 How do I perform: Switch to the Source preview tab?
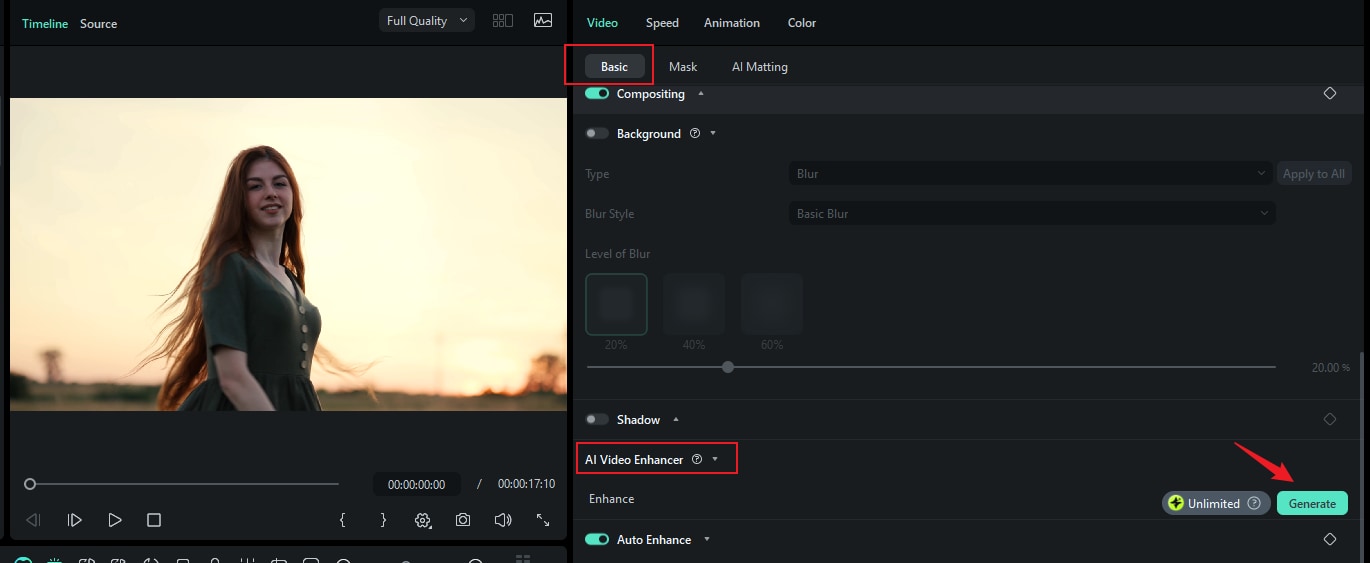[x=99, y=24]
